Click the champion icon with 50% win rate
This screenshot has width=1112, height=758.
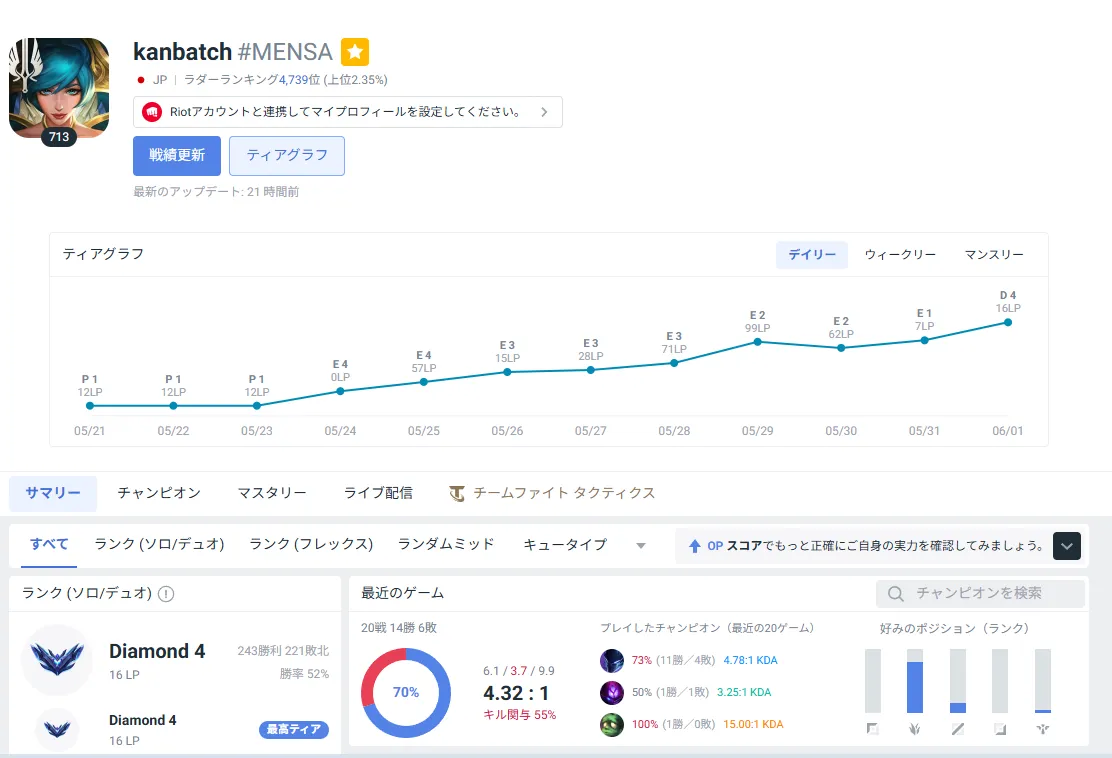click(x=612, y=692)
